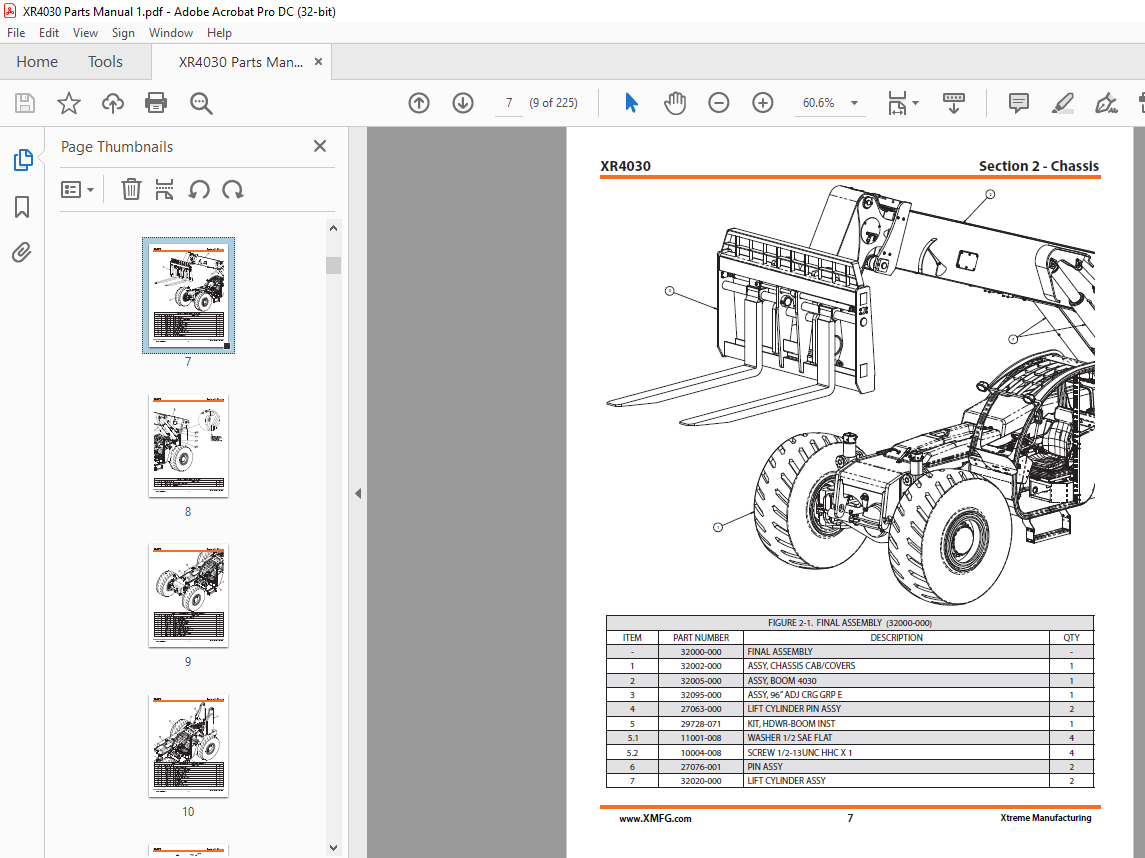Close the Page Thumbnails panel
The image size is (1145, 858).
(320, 146)
